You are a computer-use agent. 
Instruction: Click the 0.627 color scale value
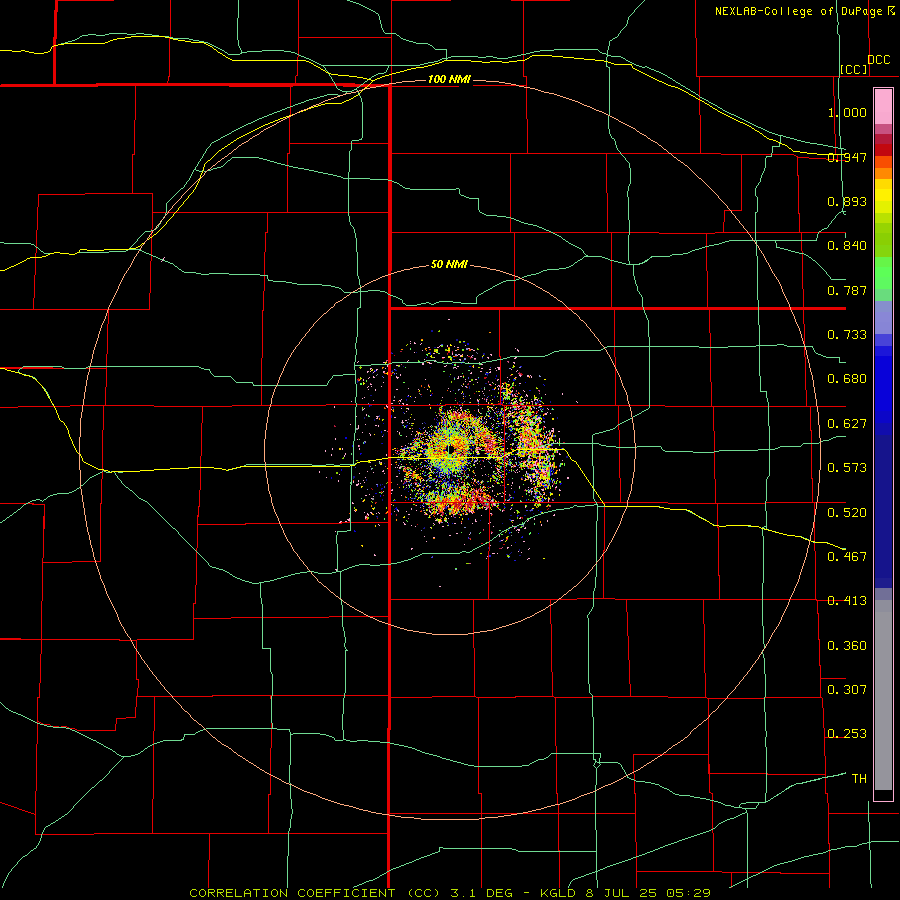coord(847,424)
